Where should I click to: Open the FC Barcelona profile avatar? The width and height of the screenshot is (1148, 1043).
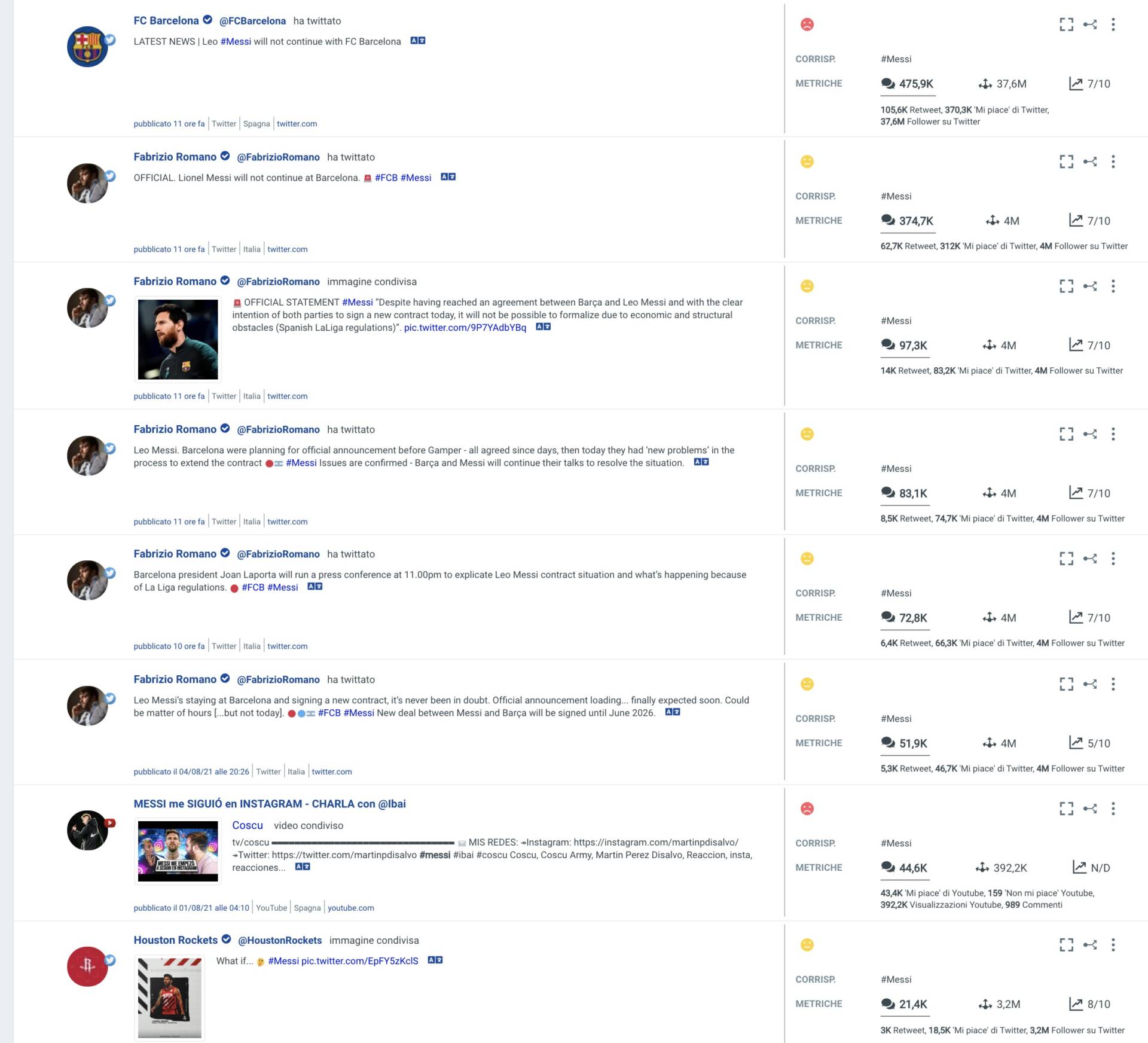pos(87,47)
